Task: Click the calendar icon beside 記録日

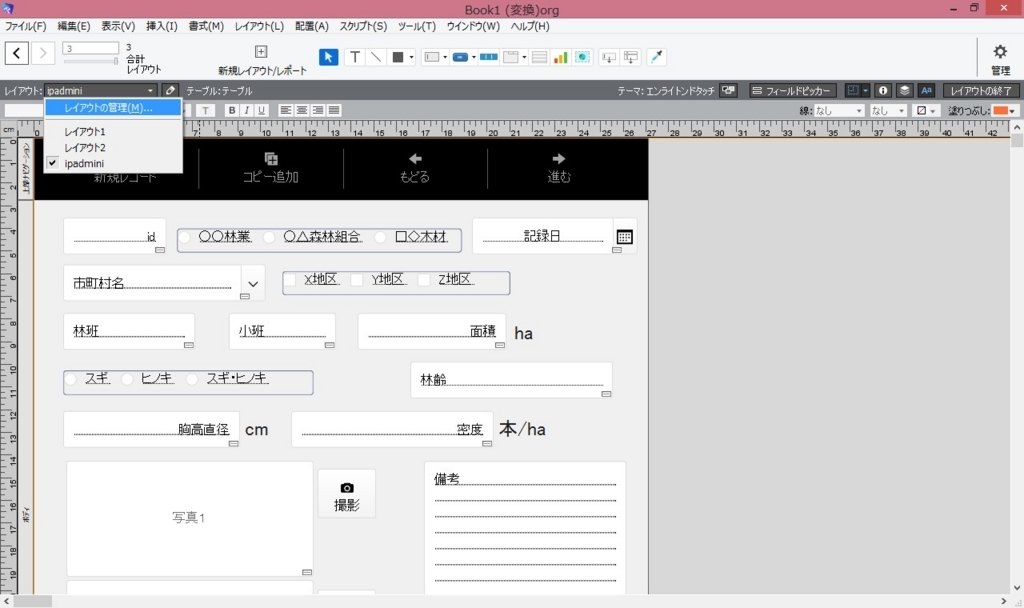Action: pyautogui.click(x=624, y=237)
